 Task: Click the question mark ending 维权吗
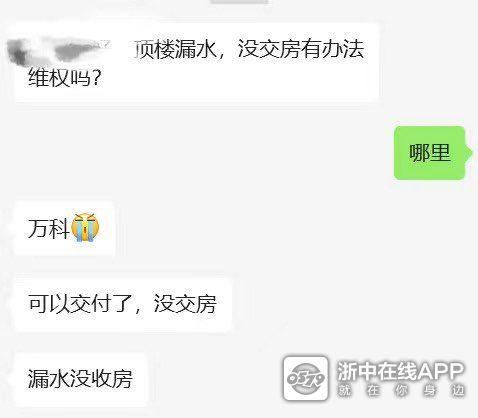point(96,79)
